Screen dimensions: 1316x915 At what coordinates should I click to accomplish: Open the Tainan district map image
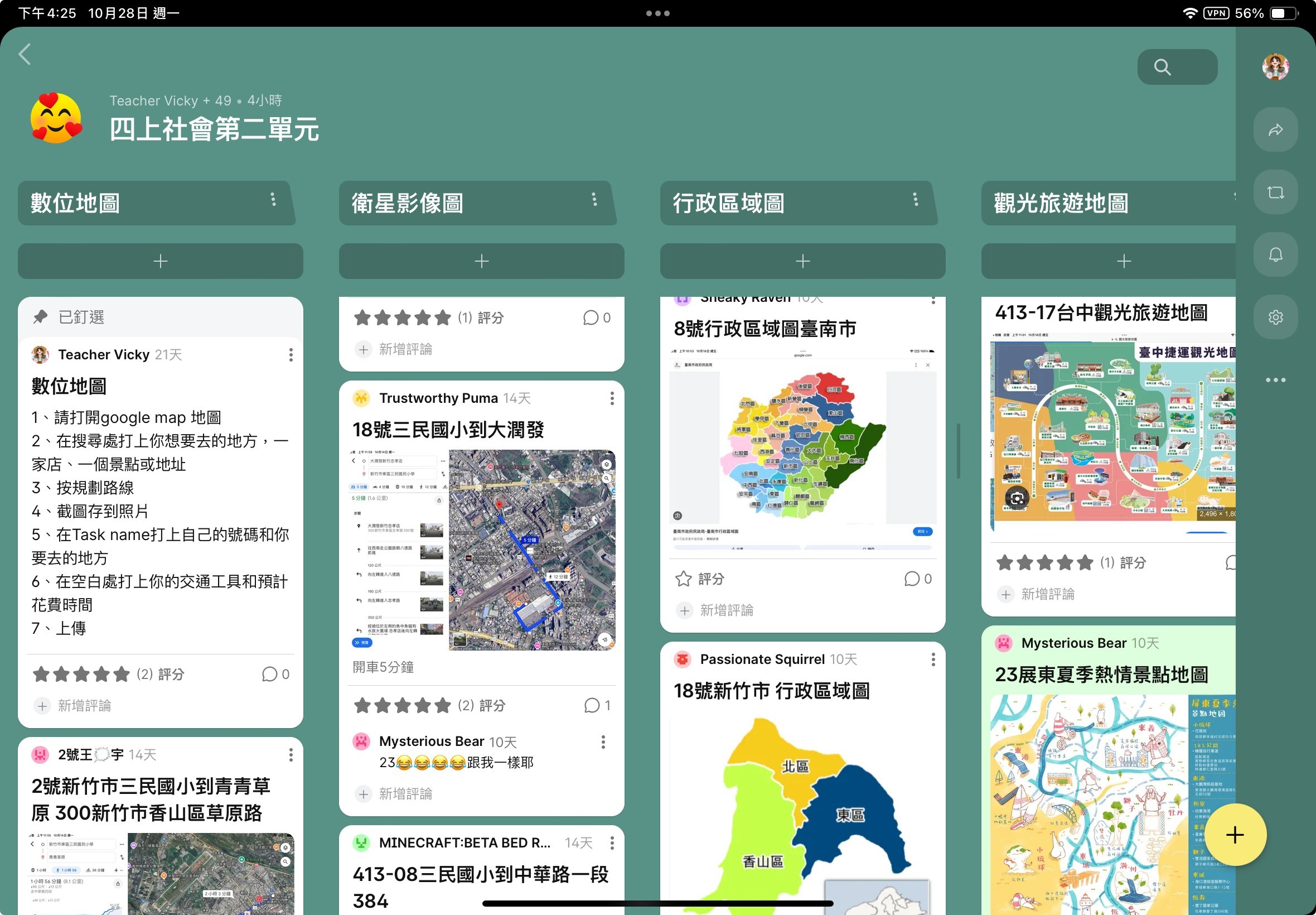coord(802,444)
